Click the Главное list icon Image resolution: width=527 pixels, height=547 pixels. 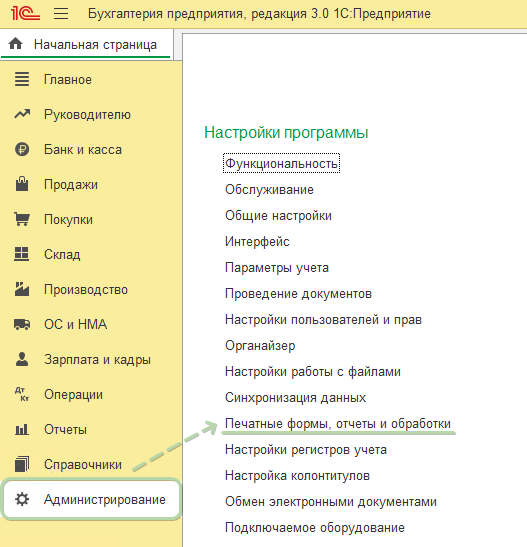pyautogui.click(x=22, y=79)
